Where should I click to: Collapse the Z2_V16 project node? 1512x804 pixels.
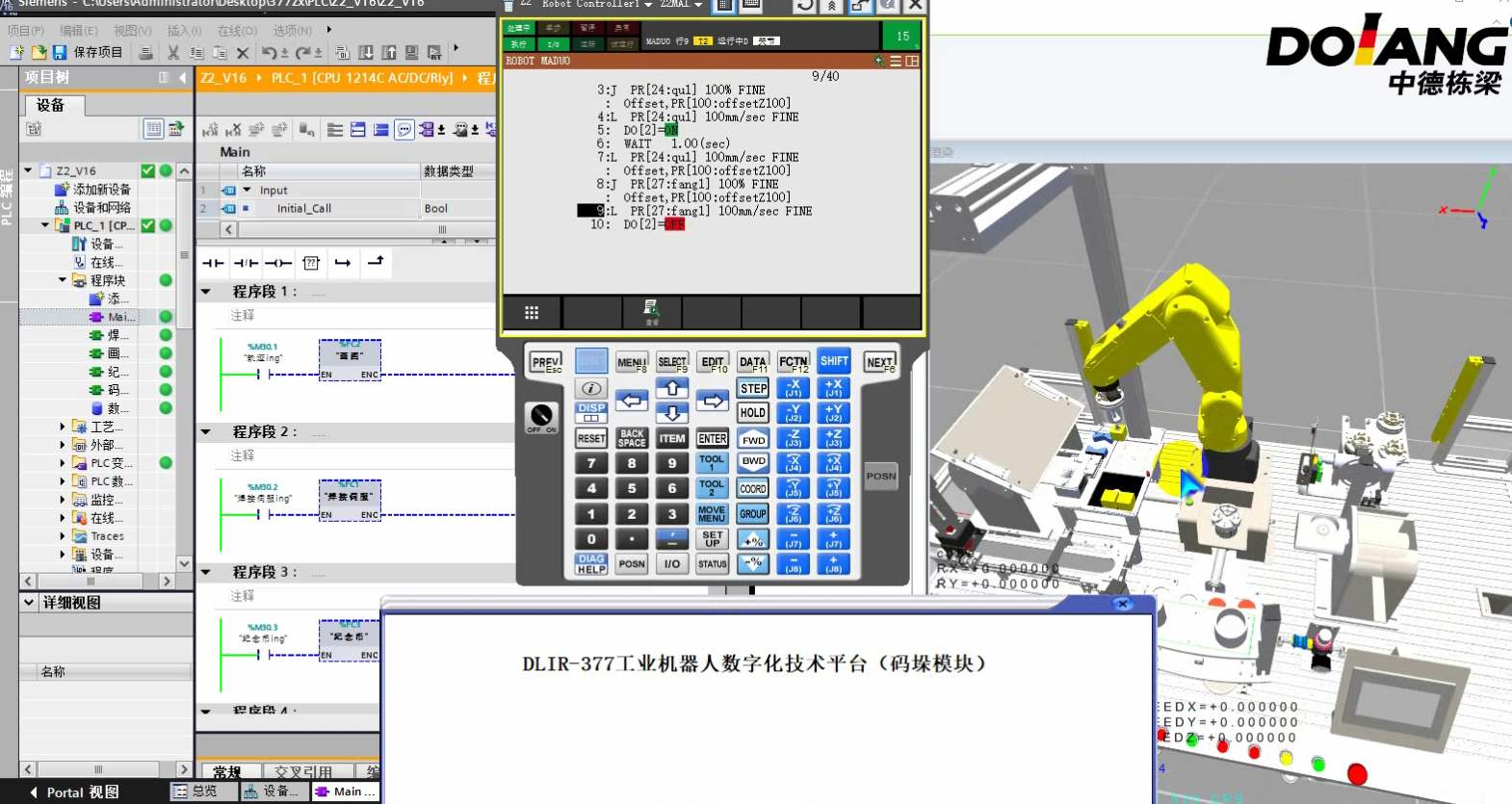(28, 170)
